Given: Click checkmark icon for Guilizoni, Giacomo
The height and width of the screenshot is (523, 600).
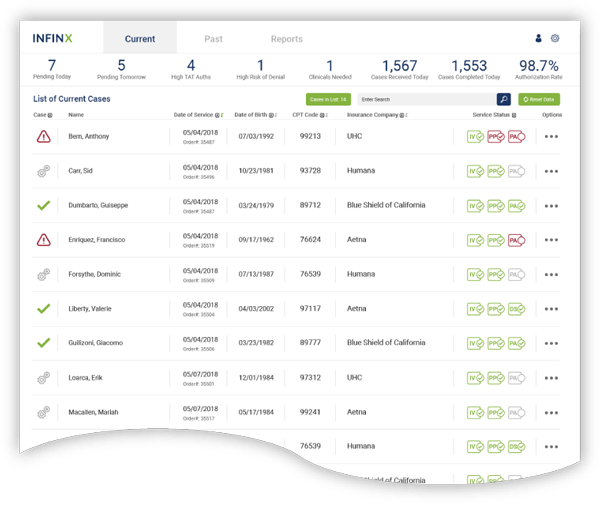Looking at the screenshot, I should coord(44,343).
